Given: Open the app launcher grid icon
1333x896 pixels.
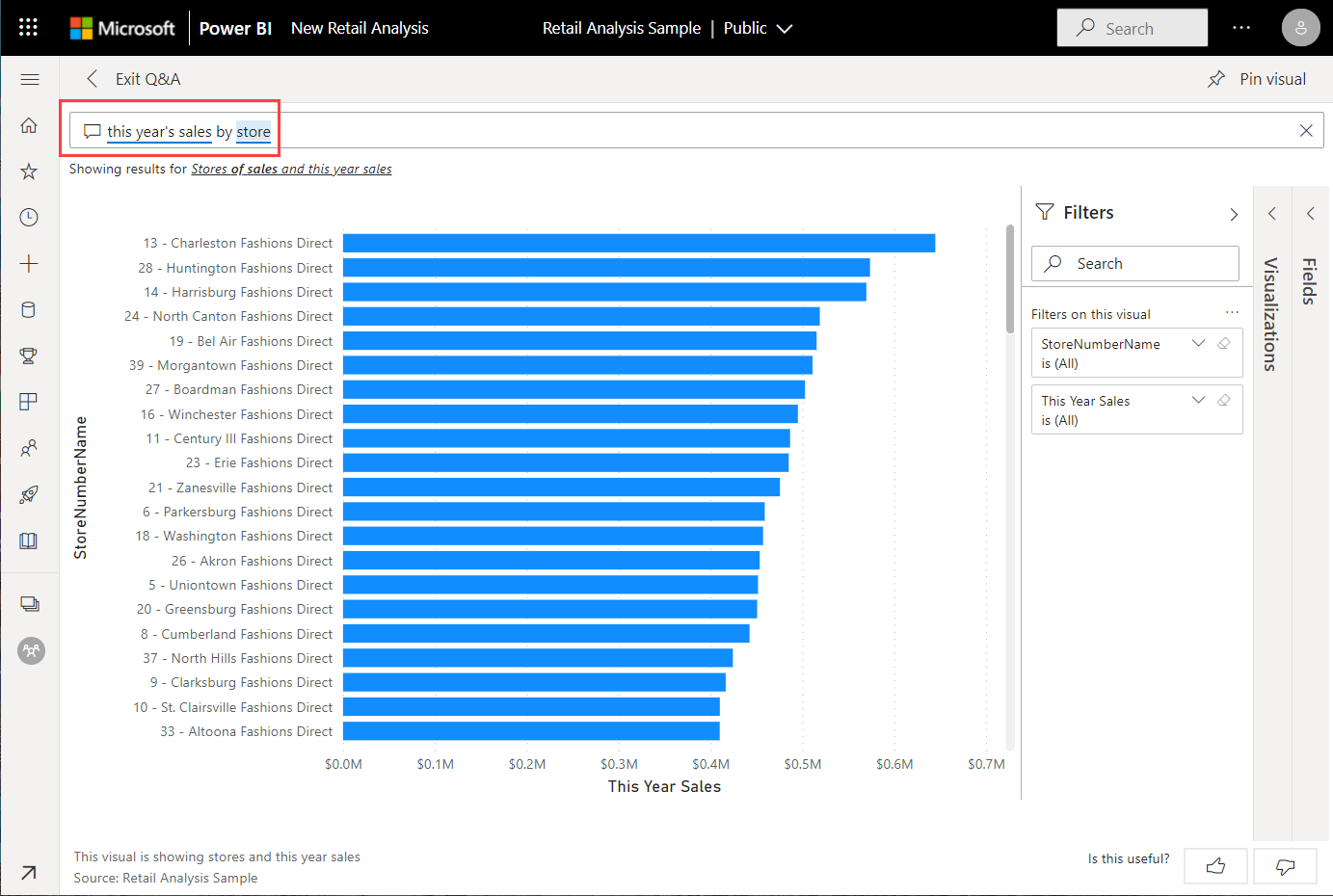Looking at the screenshot, I should pyautogui.click(x=29, y=27).
